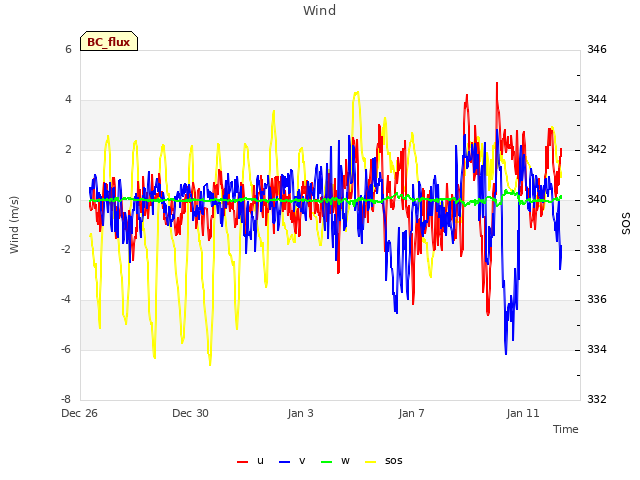Click the Dec 26 date tick label
Screen dimensions: 640x480
click(x=79, y=413)
